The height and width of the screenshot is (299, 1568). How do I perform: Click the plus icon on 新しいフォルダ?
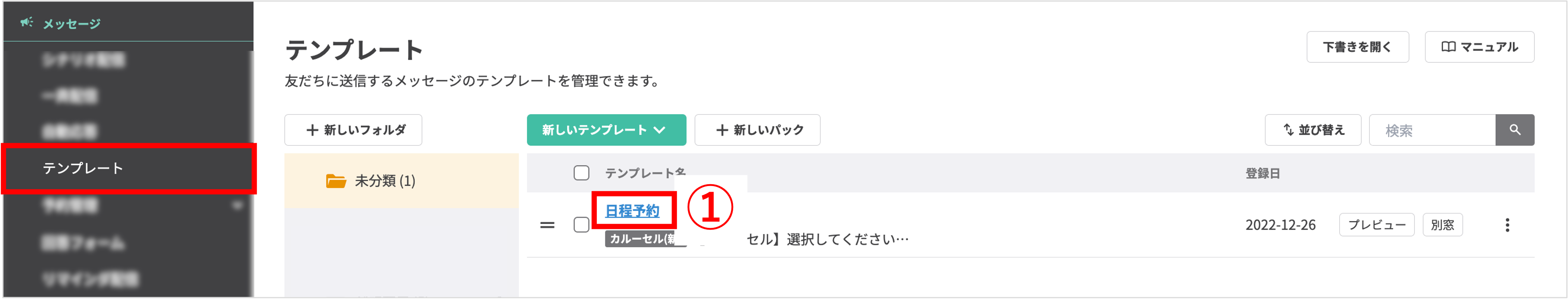coord(312,130)
